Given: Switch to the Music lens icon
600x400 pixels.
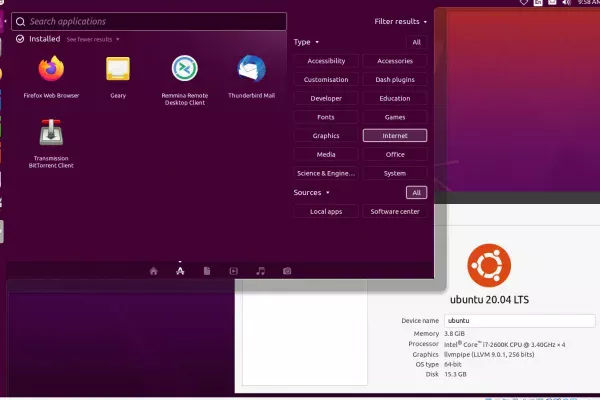Looking at the screenshot, I should pos(260,271).
